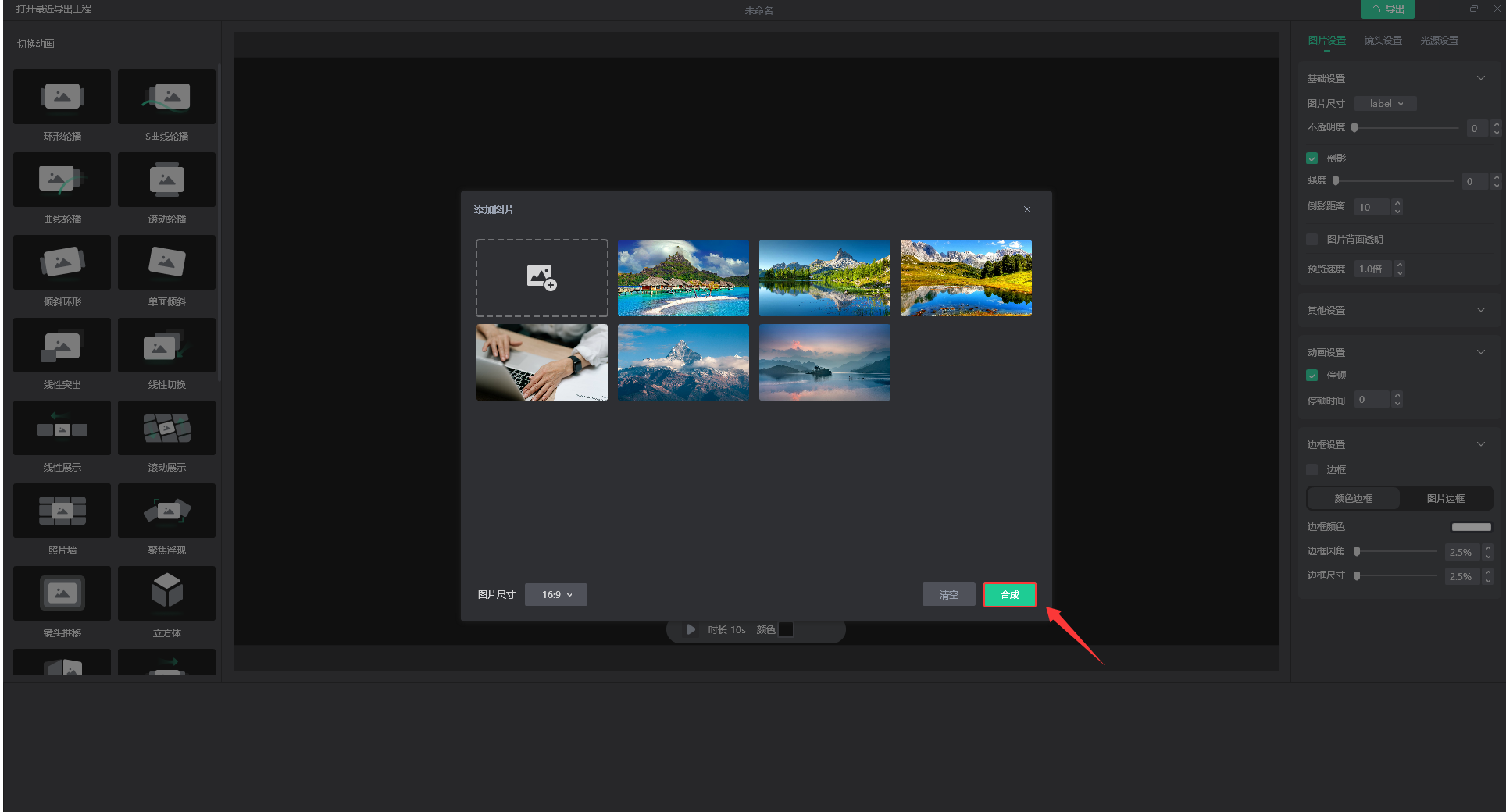Collapse the 基础设置 section
The width and height of the screenshot is (1506, 812).
coord(1480,78)
